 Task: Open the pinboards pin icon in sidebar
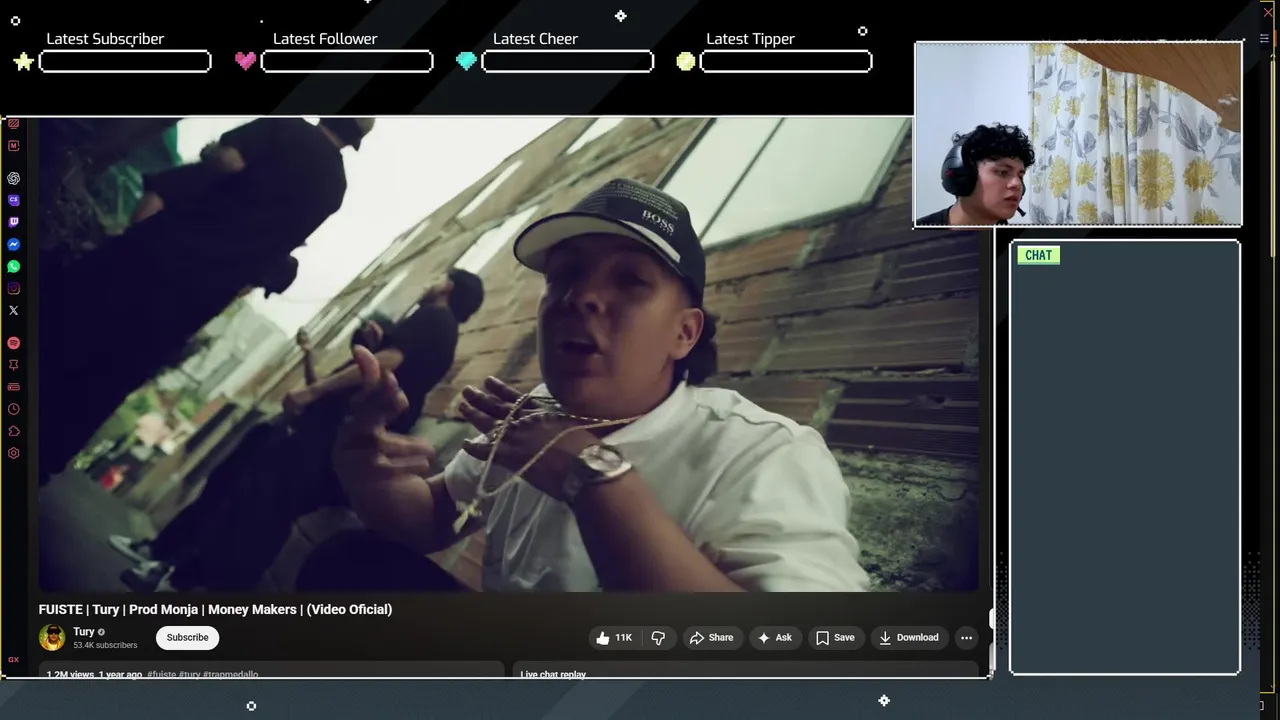click(13, 365)
